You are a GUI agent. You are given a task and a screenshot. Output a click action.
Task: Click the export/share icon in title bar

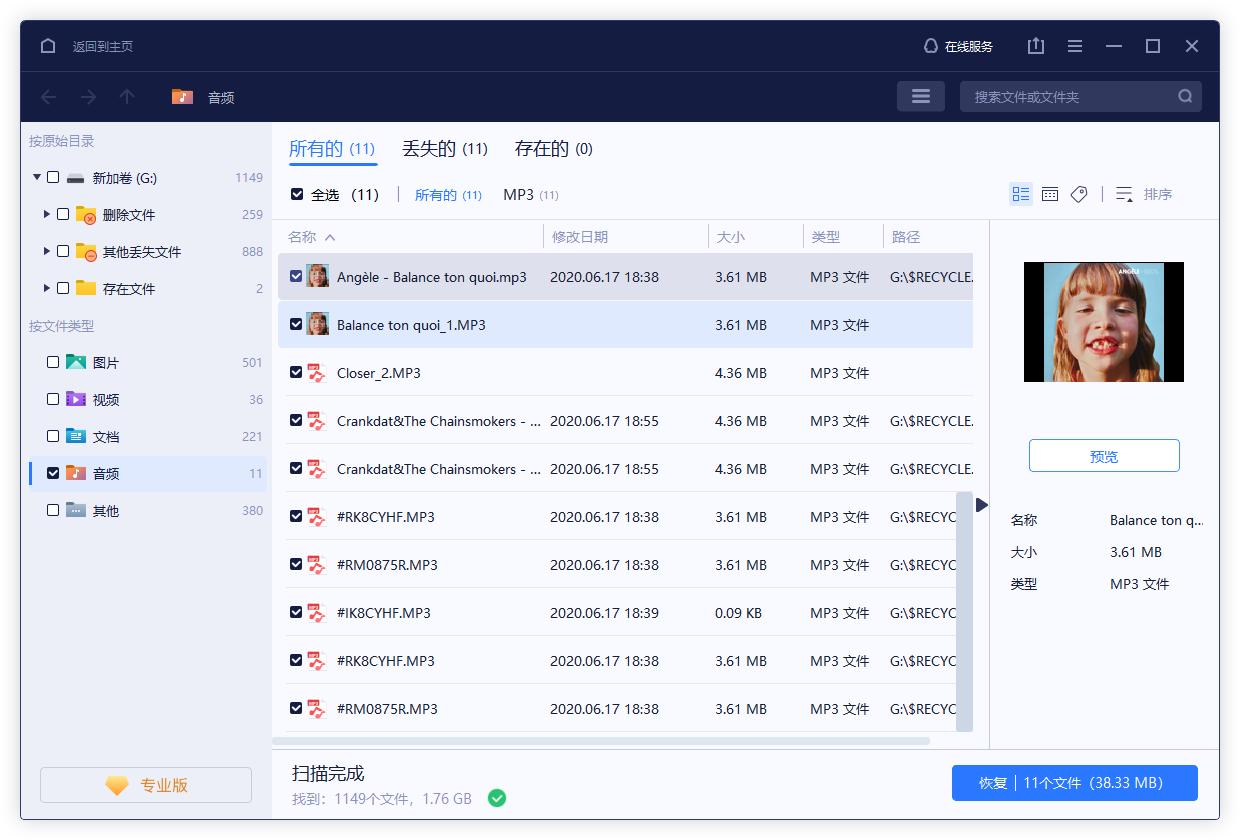tap(1035, 46)
